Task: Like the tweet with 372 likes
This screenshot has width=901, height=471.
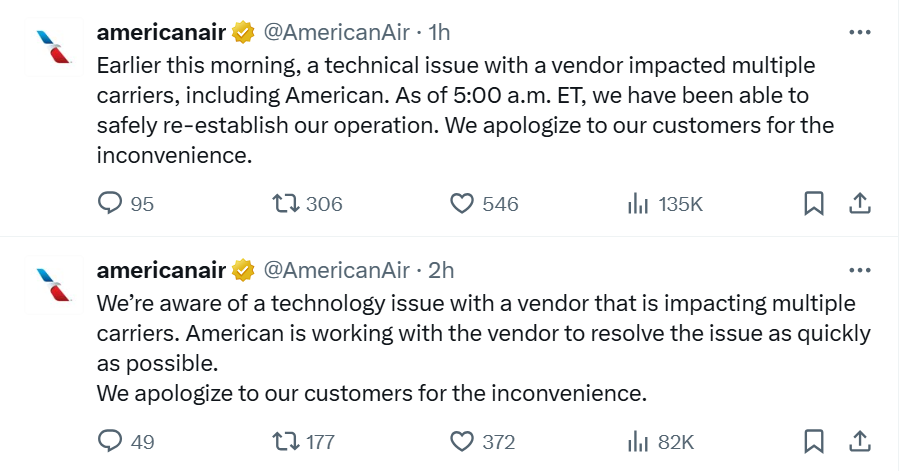Action: click(461, 441)
